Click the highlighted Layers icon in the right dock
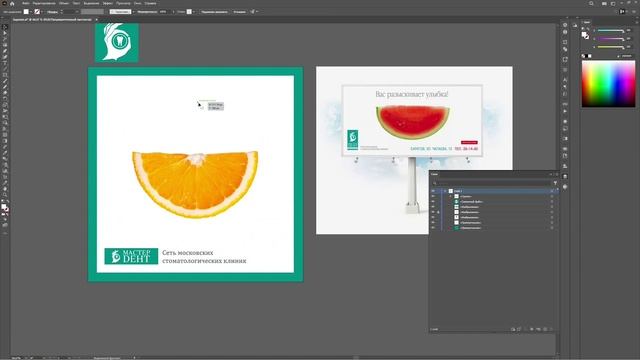 [x=565, y=176]
